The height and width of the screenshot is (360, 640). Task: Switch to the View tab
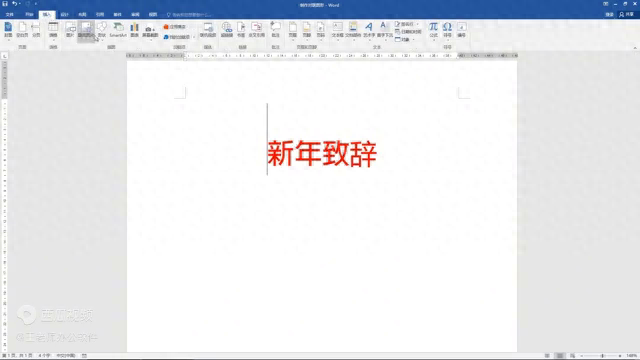coord(153,14)
